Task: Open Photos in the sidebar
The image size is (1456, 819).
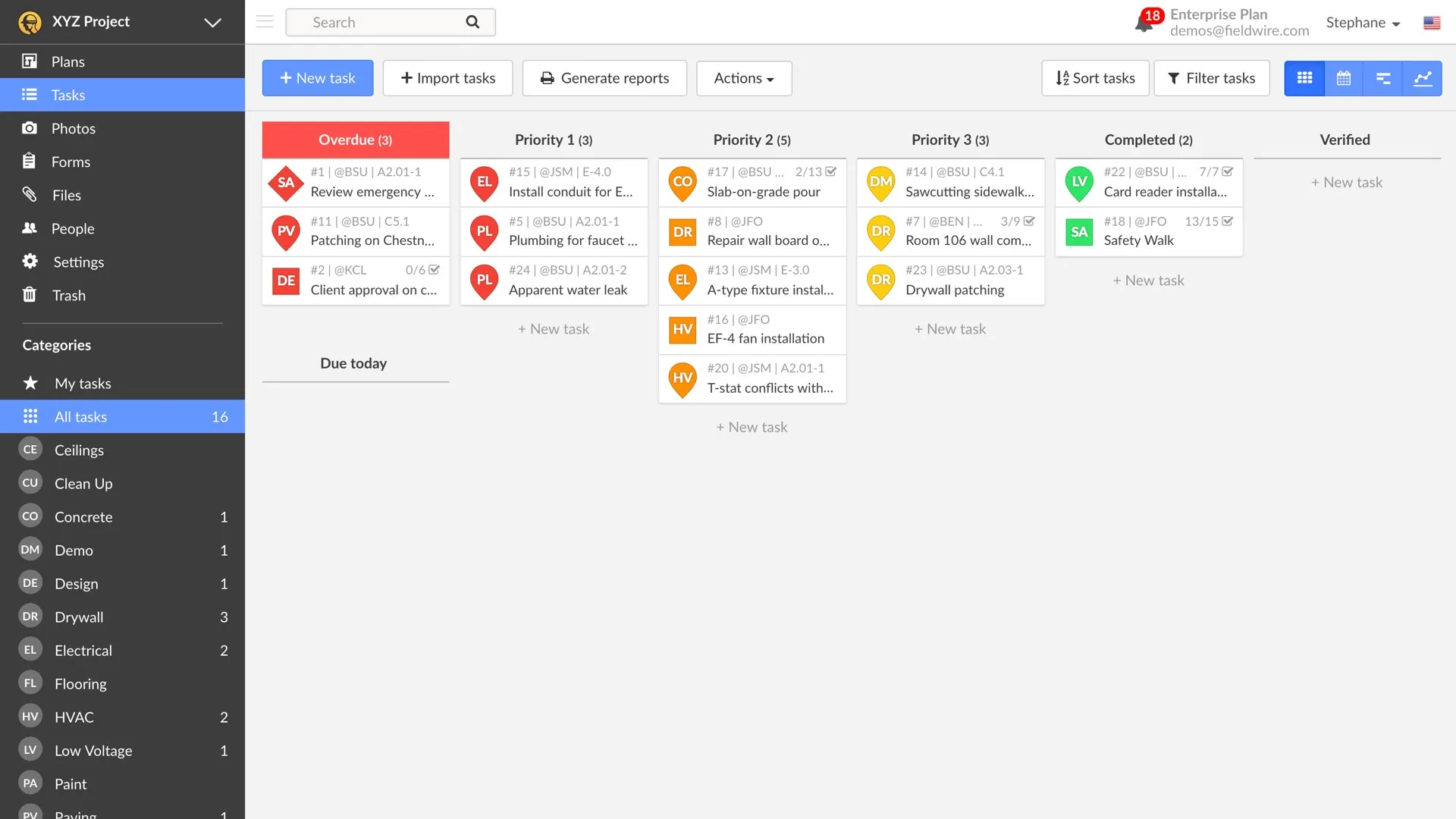Action: click(122, 128)
